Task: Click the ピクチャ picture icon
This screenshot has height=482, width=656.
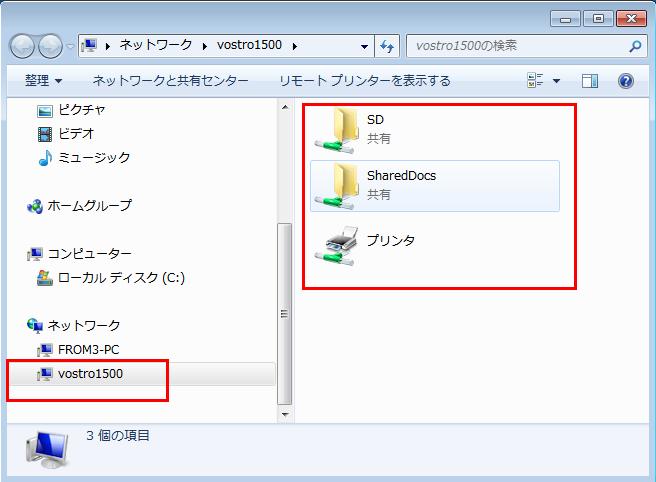Action: 45,111
